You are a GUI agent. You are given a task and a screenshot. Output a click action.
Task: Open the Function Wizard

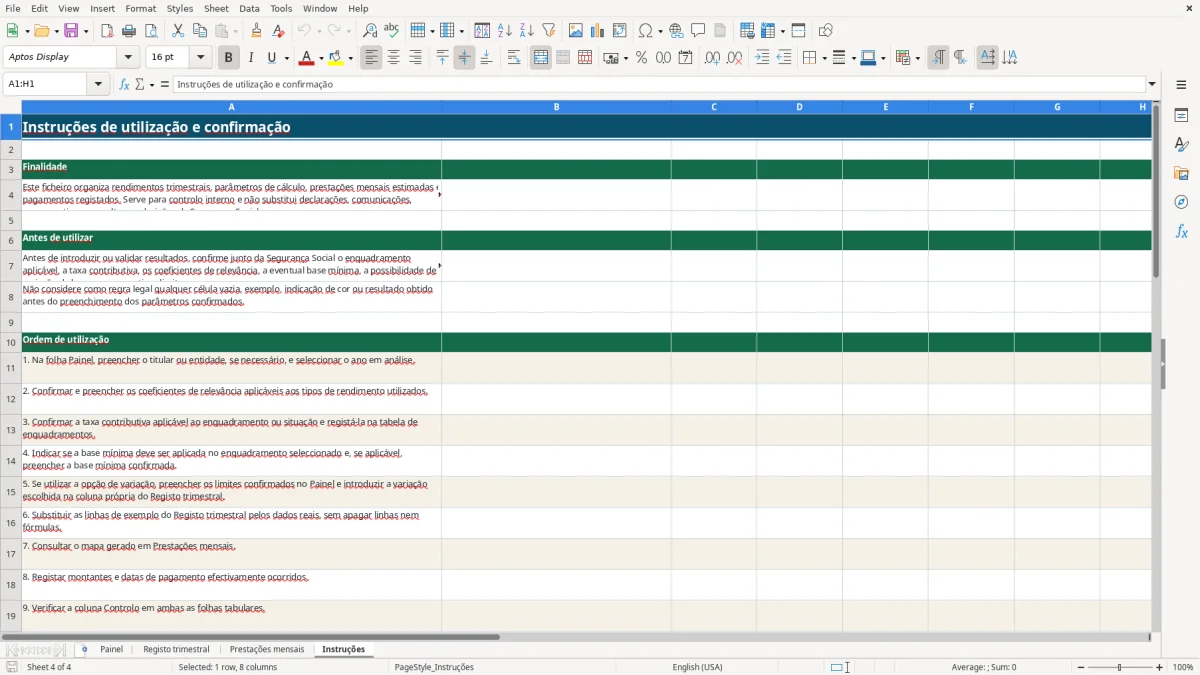[124, 84]
